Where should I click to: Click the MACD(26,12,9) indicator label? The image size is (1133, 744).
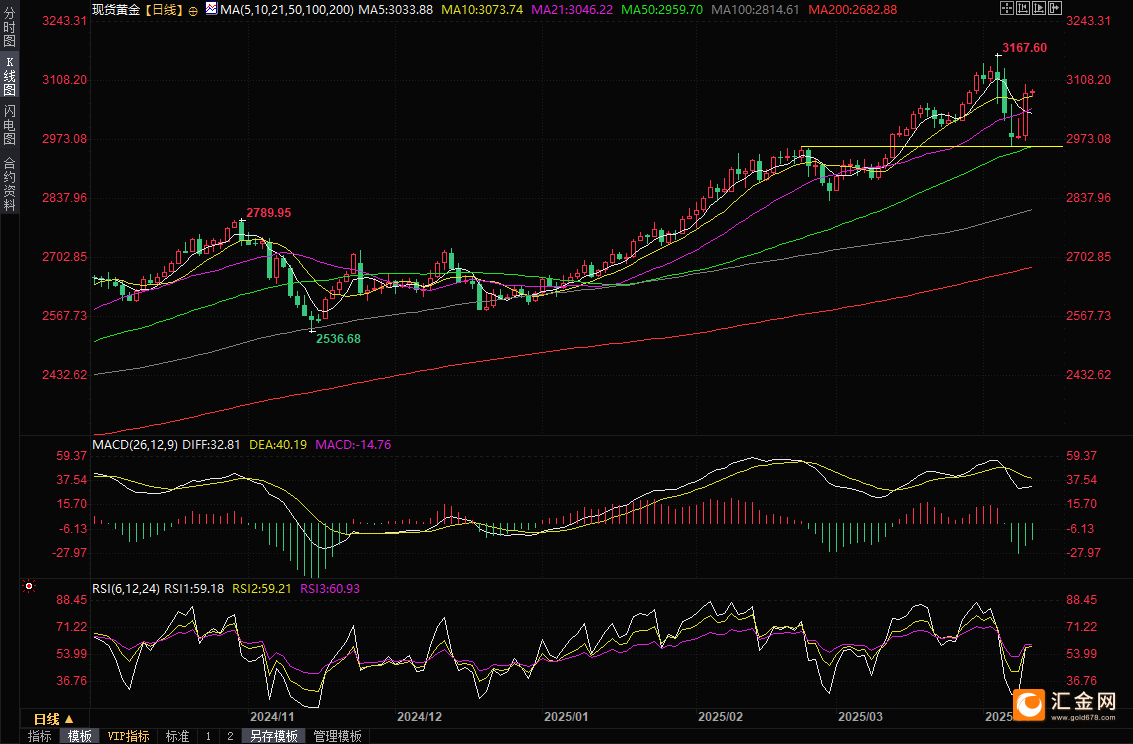135,445
